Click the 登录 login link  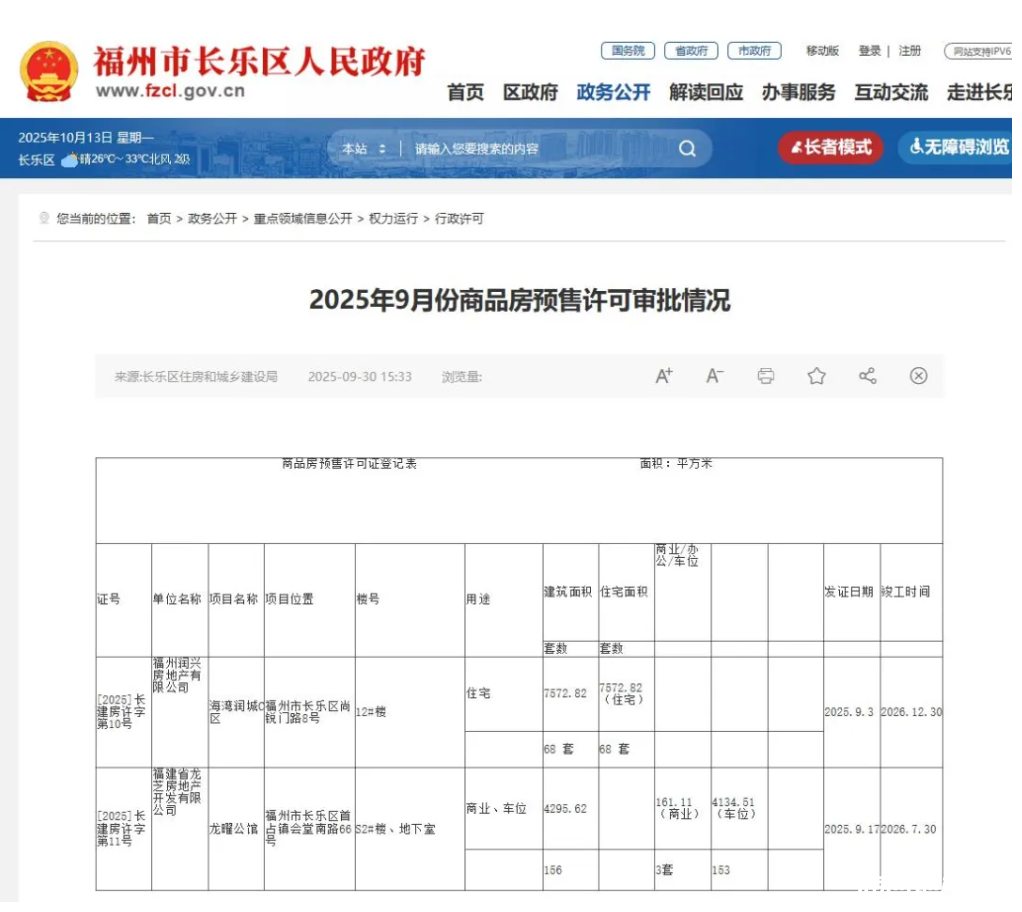click(x=869, y=51)
